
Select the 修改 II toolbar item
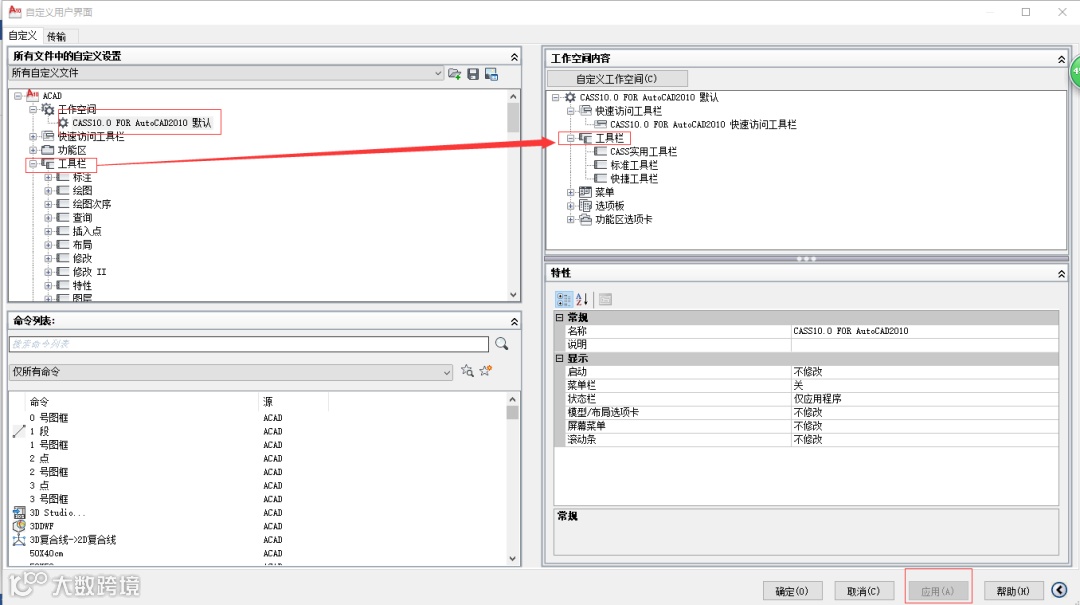(90, 271)
